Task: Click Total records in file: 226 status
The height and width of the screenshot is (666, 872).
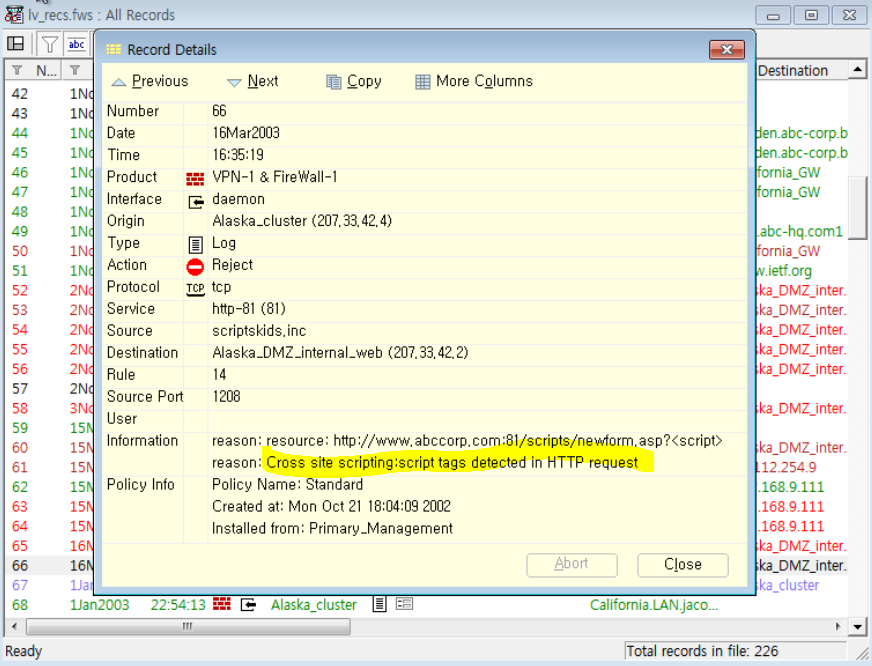Action: [x=702, y=651]
